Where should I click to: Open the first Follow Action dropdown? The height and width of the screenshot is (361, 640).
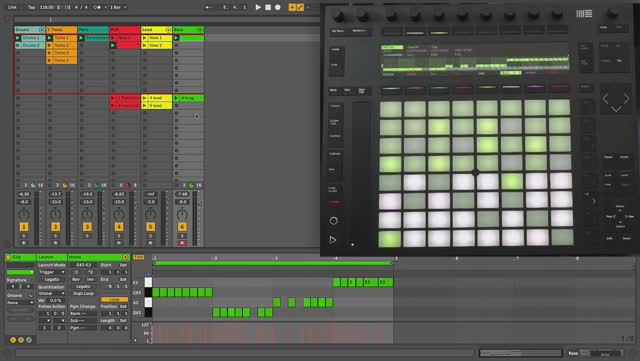45,321
